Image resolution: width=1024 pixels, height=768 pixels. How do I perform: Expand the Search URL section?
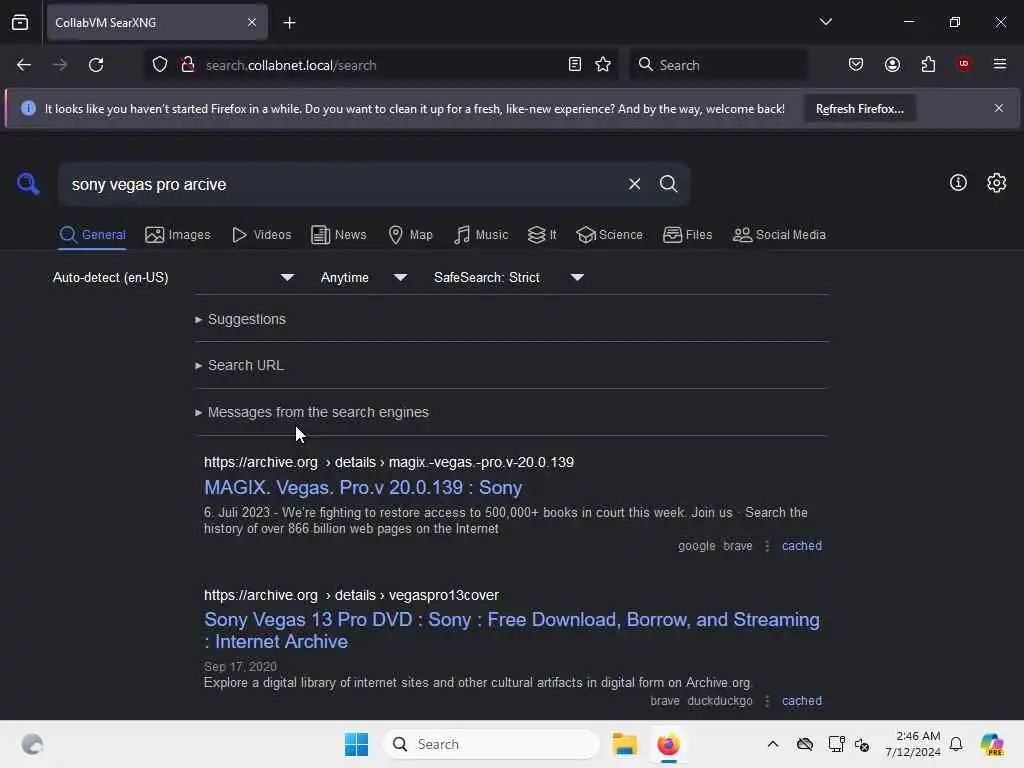point(240,366)
